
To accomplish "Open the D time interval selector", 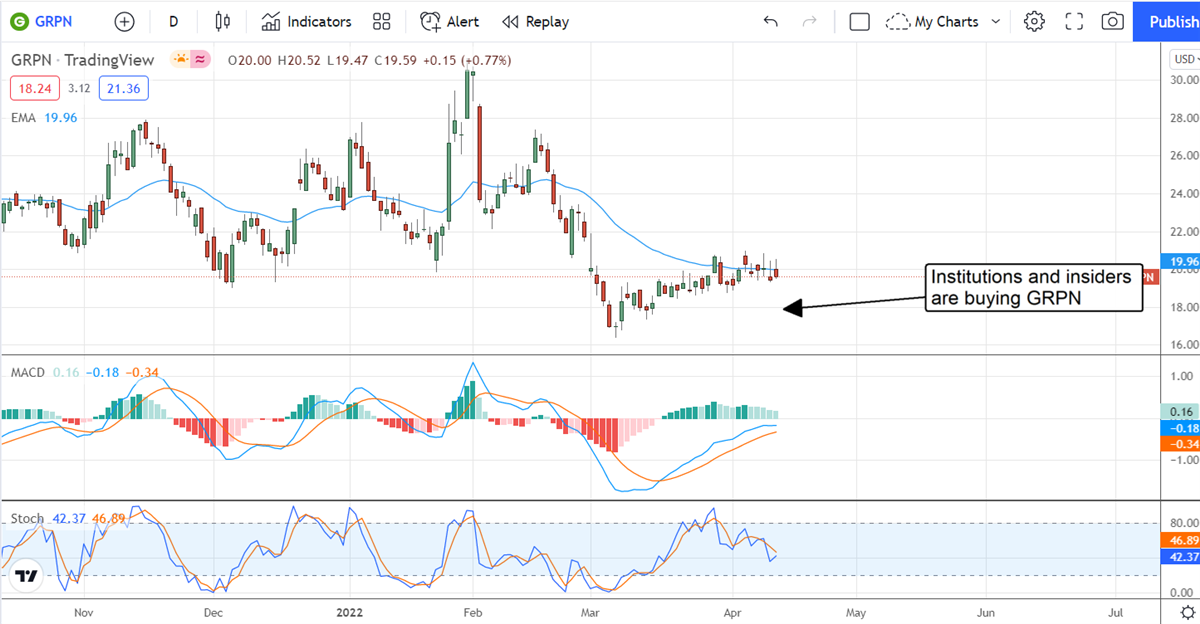I will coord(174,21).
